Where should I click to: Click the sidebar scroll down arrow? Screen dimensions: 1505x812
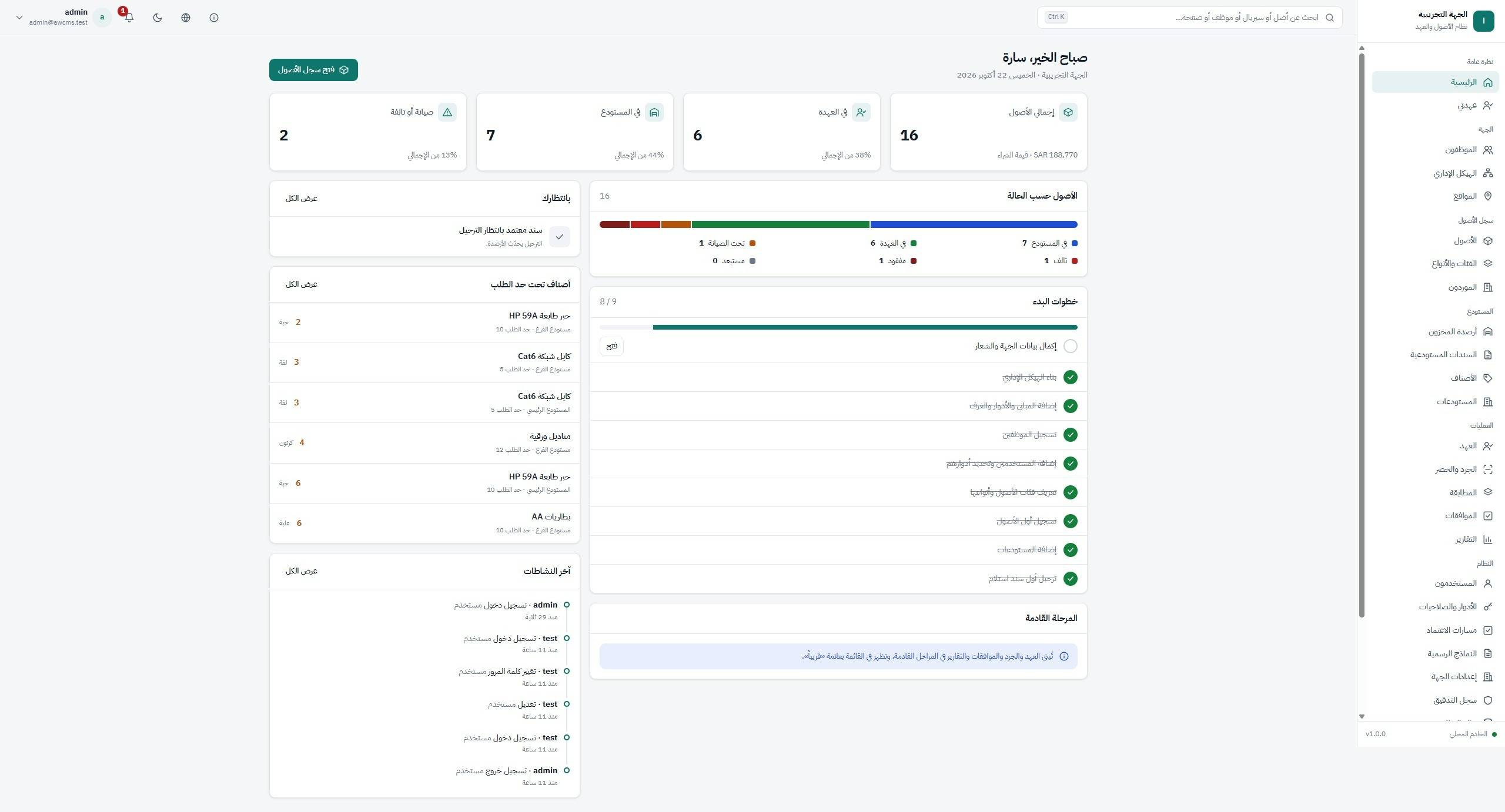[1362, 717]
